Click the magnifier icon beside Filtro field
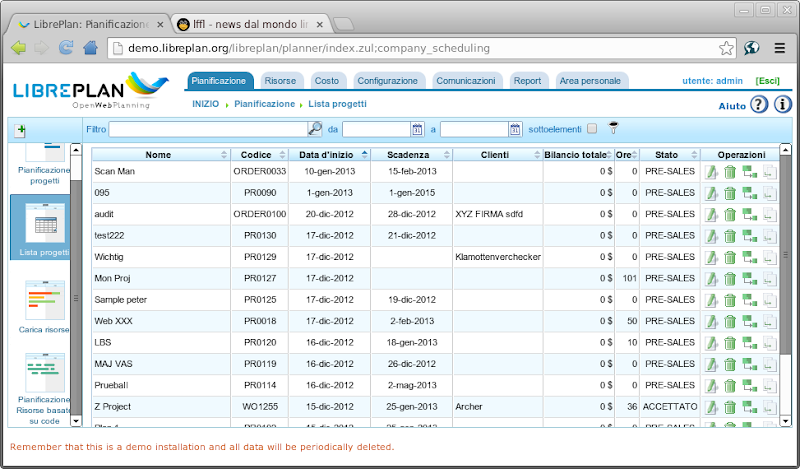800x469 pixels. tap(314, 128)
